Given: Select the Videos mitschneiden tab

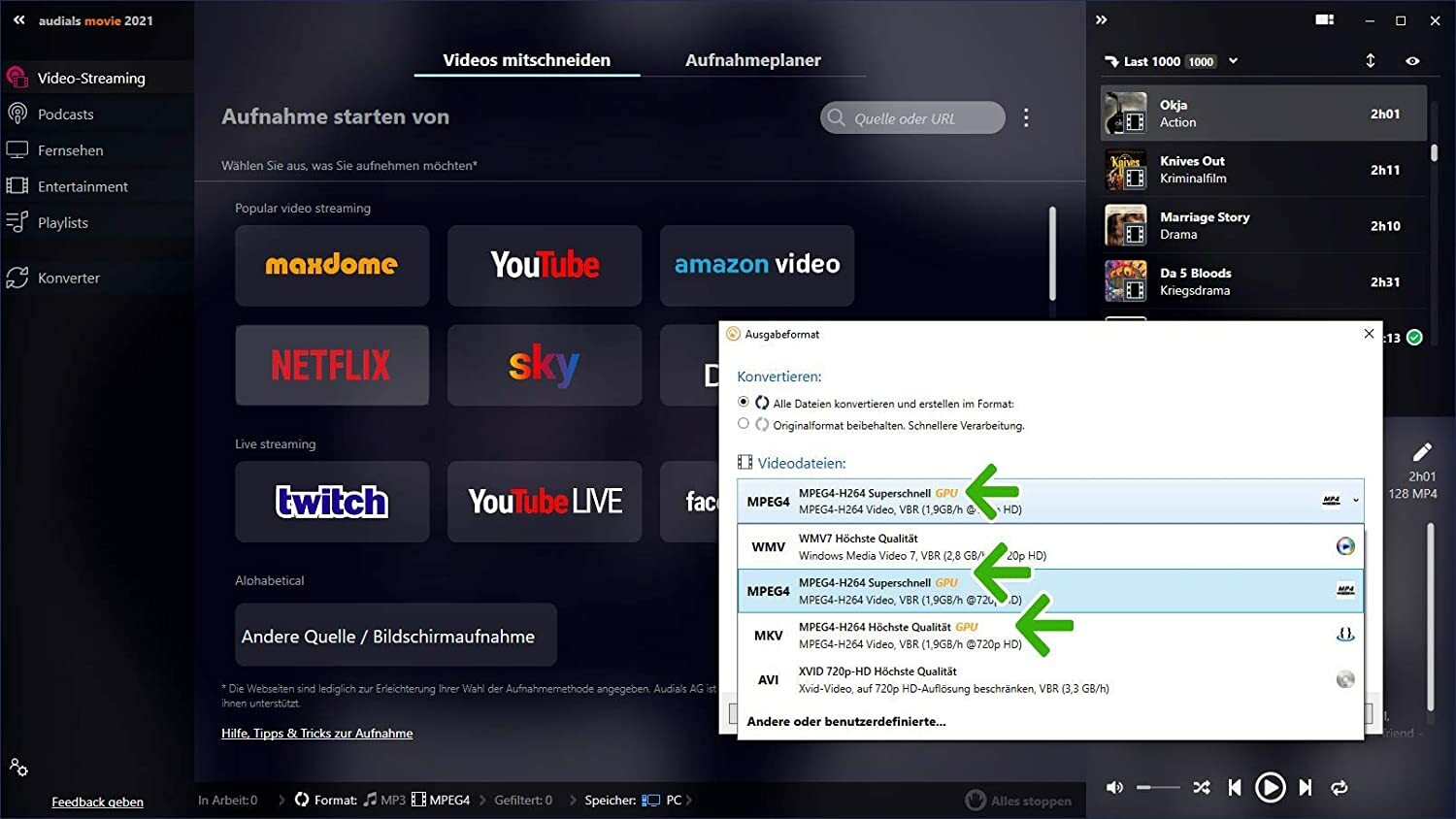Looking at the screenshot, I should [x=525, y=59].
